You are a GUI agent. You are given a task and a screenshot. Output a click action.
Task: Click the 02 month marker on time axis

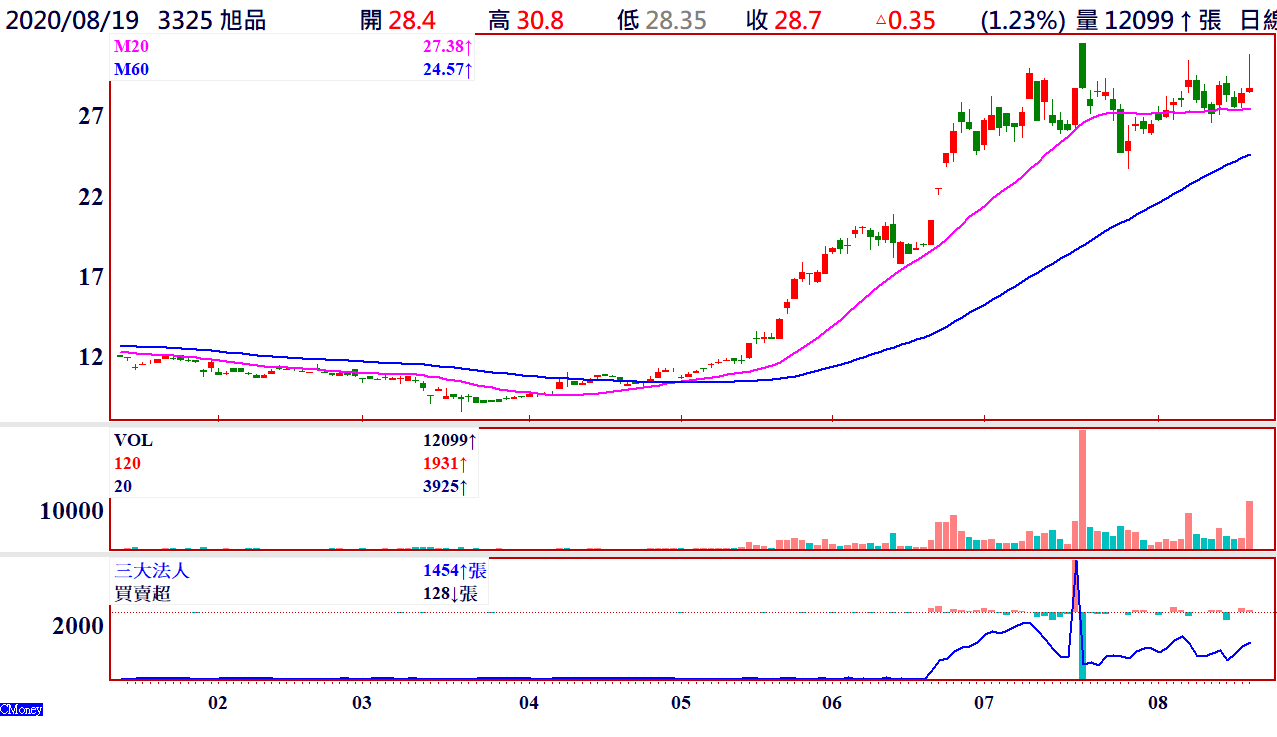click(x=217, y=703)
